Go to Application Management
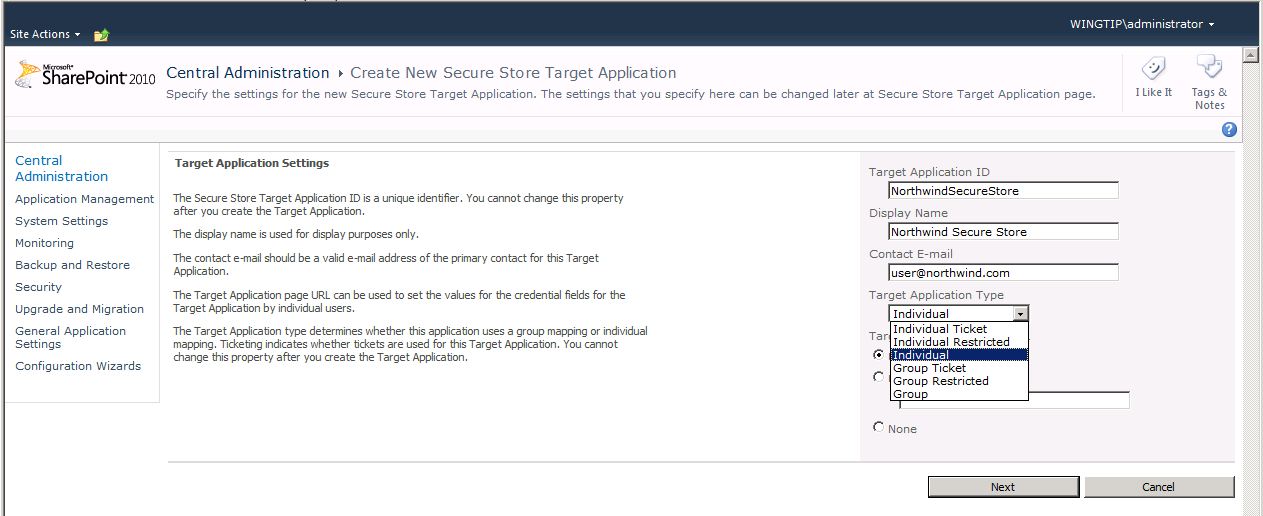Image resolution: width=1263 pixels, height=516 pixels. pyautogui.click(x=84, y=199)
